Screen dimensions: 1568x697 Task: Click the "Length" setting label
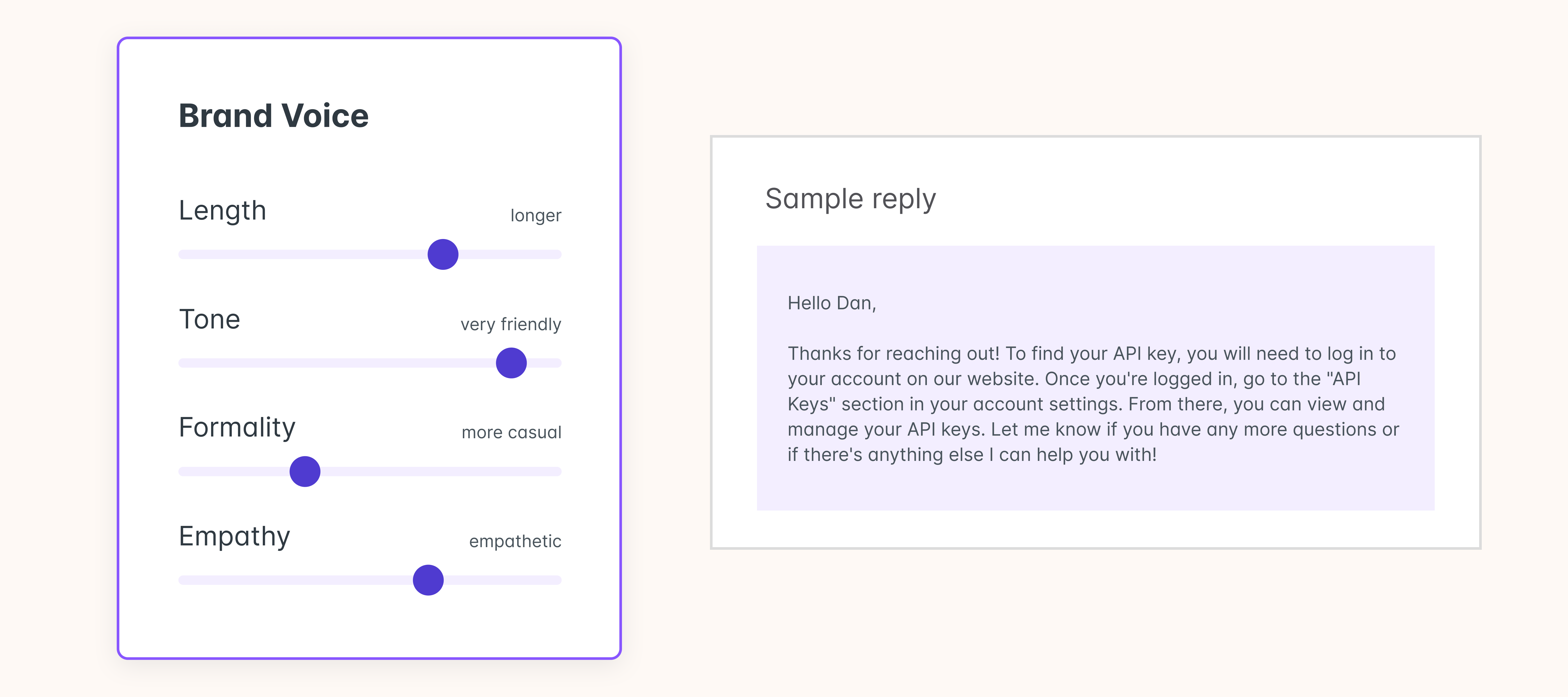pos(222,211)
